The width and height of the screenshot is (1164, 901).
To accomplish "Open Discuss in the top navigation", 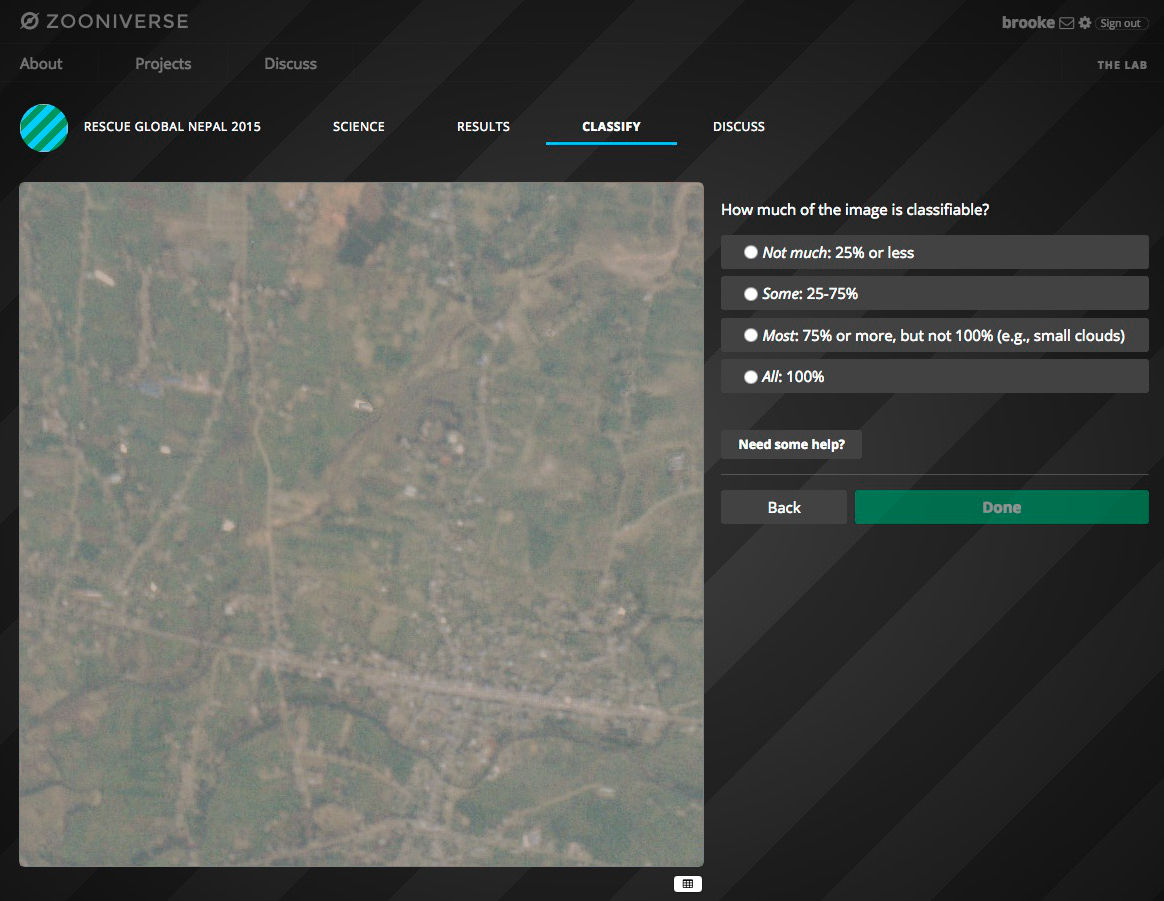I will click(290, 64).
